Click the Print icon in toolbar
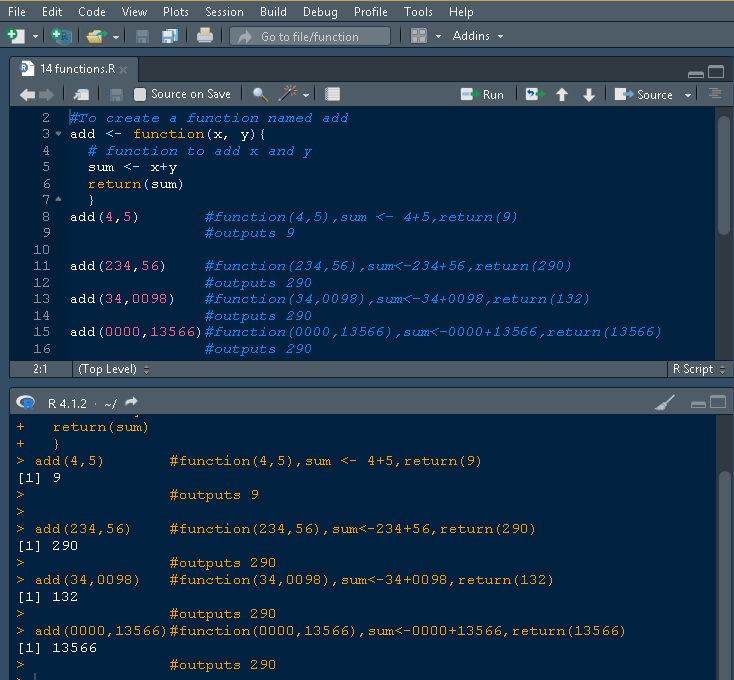Screen dimensions: 734x680 [x=204, y=36]
